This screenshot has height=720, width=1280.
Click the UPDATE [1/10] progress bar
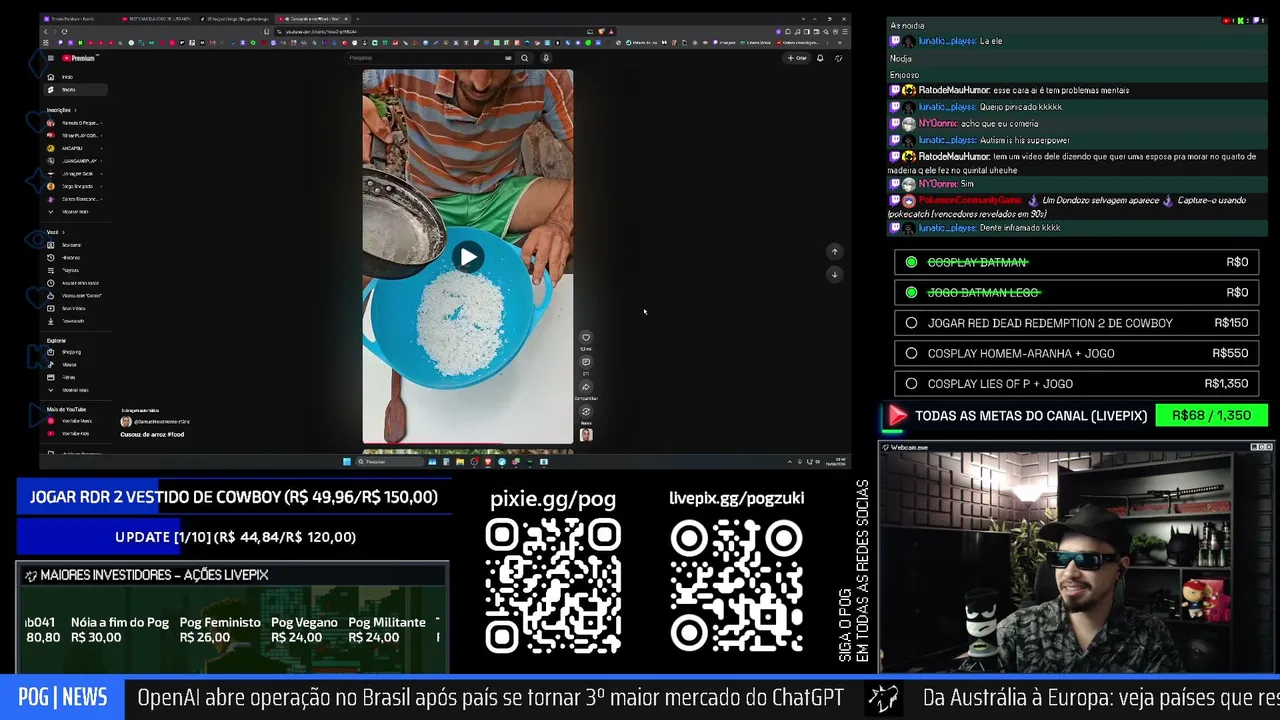tap(234, 537)
